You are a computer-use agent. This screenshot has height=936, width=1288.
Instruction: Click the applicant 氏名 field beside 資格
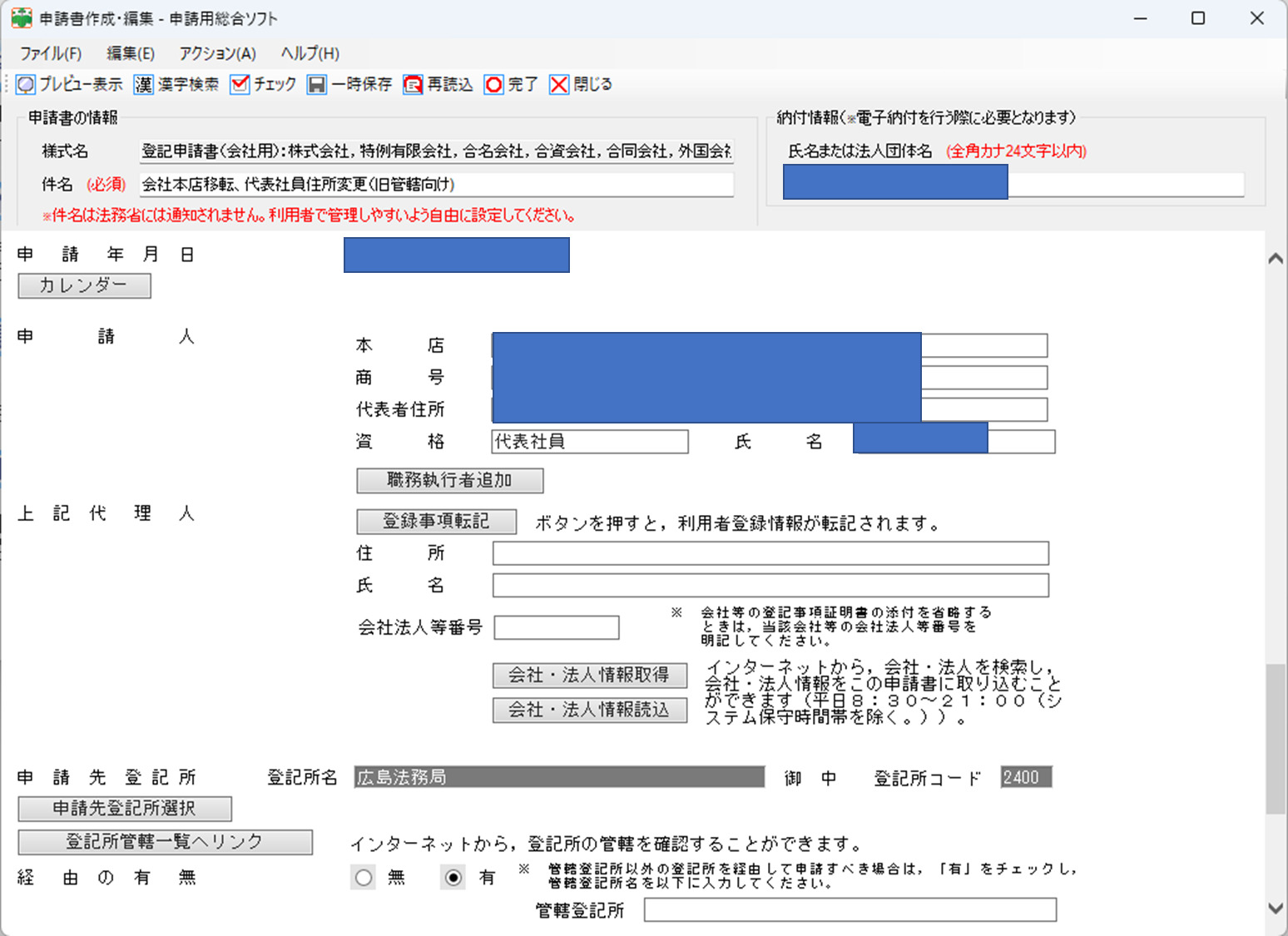pos(954,441)
